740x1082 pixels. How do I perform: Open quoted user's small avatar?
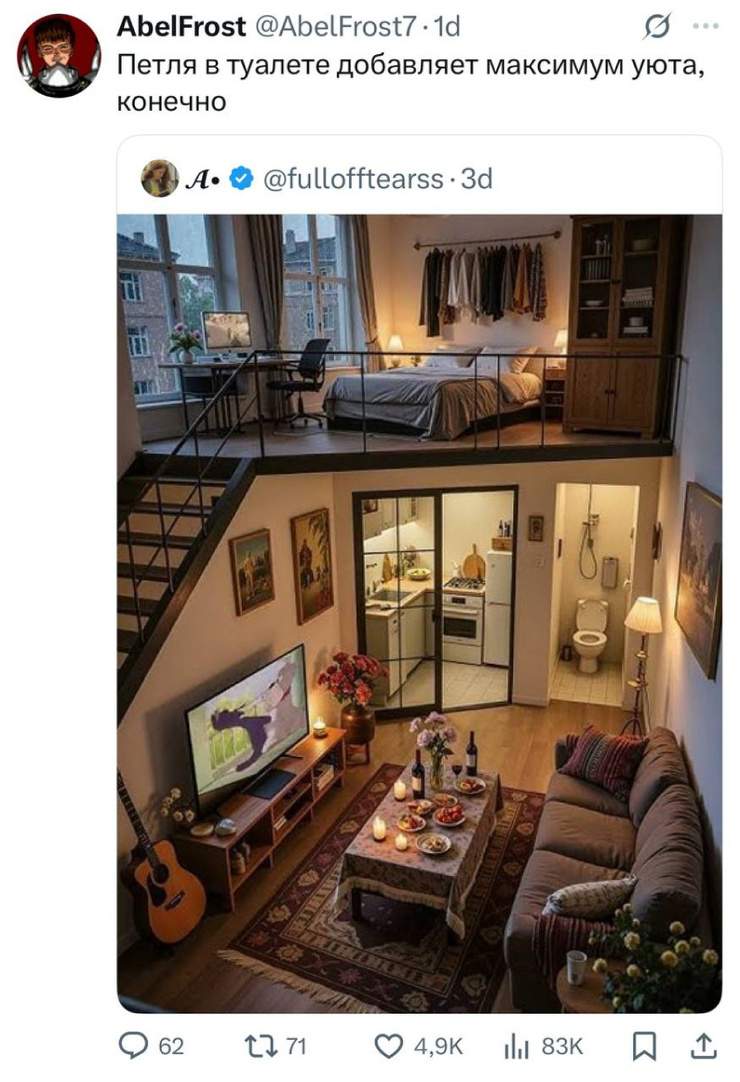(x=160, y=178)
